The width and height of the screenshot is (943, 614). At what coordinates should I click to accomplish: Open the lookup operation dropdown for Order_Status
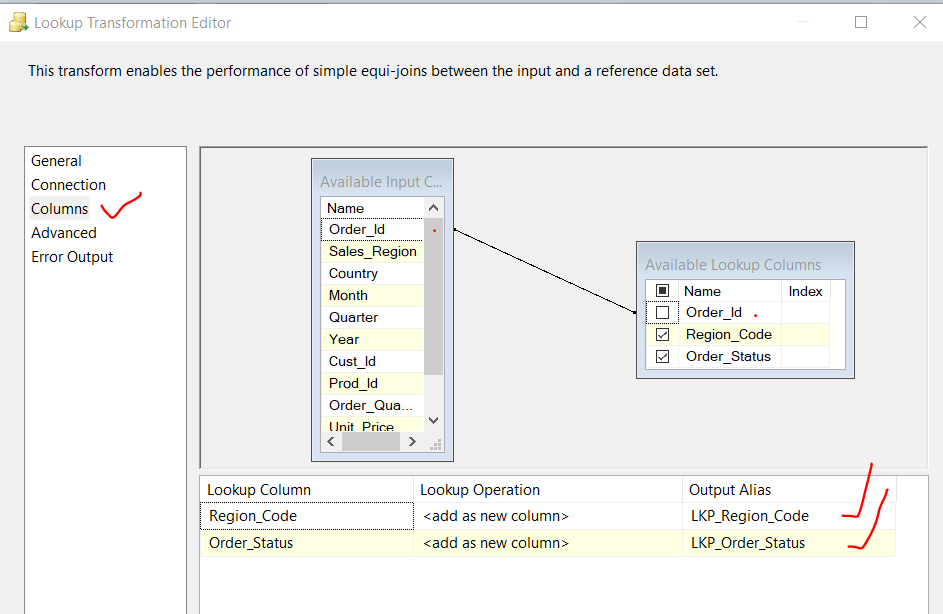click(544, 542)
